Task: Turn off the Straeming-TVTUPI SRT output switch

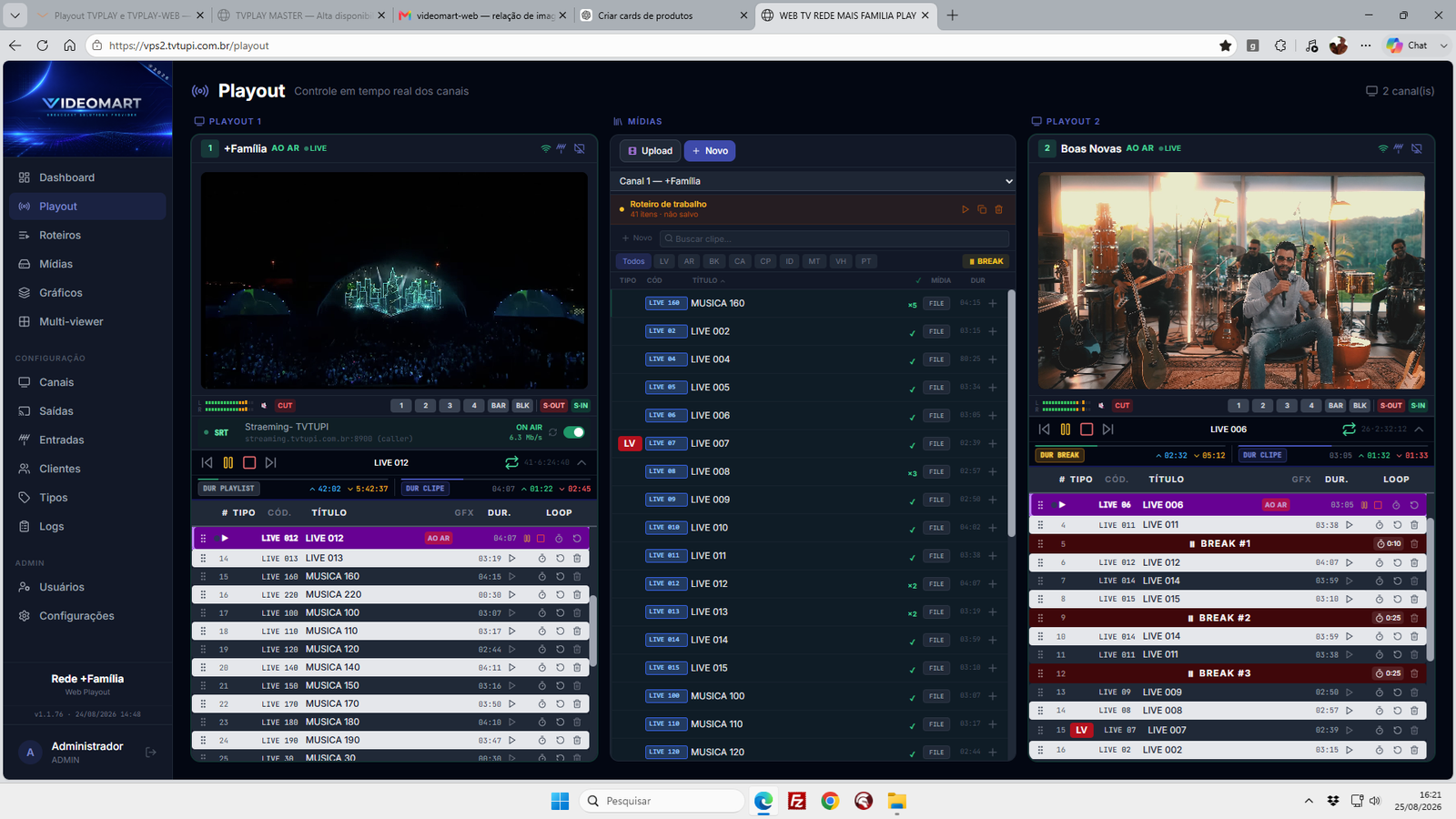Action: click(x=573, y=432)
